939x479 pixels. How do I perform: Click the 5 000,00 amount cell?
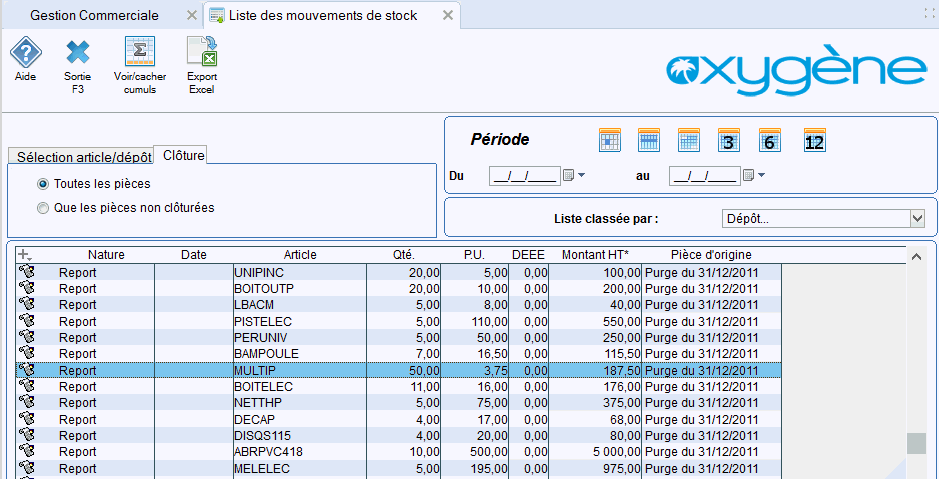[595, 451]
